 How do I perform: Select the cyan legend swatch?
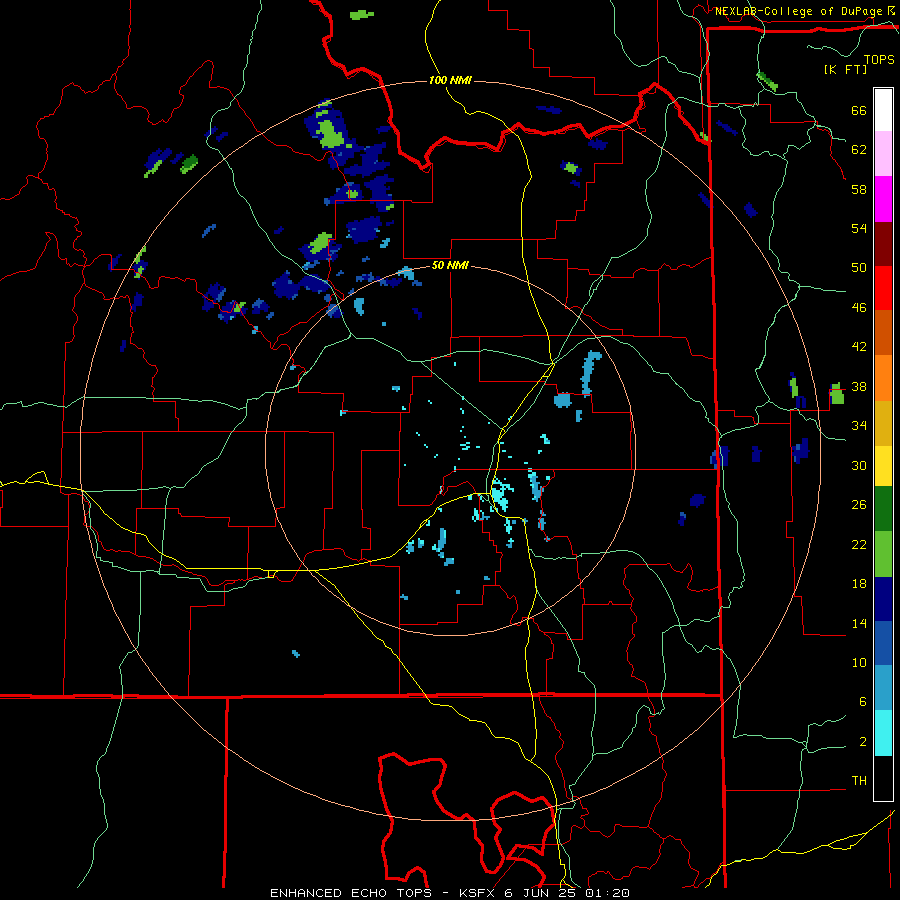[883, 733]
